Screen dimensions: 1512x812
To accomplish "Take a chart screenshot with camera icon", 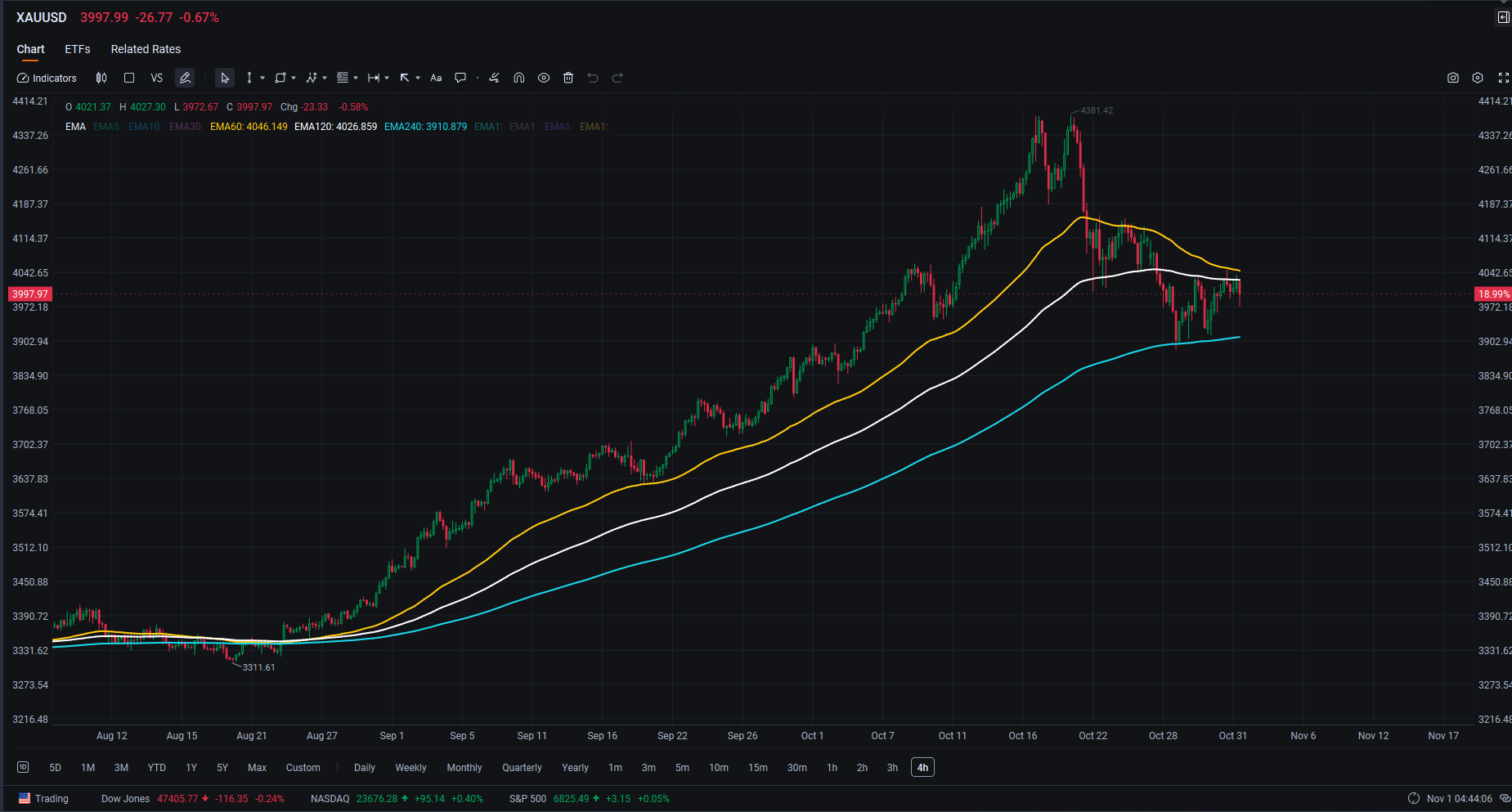I will pyautogui.click(x=1453, y=79).
